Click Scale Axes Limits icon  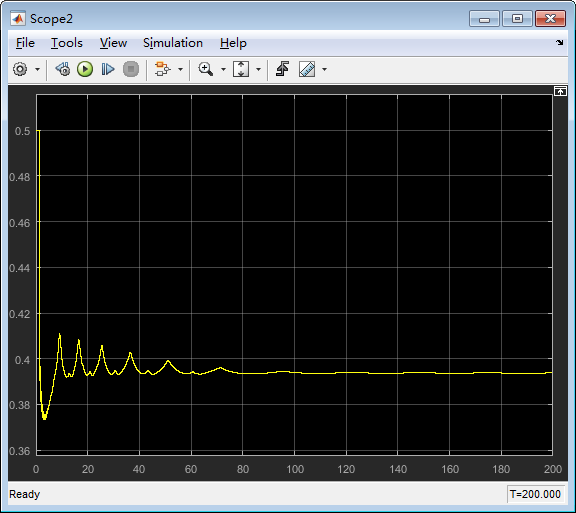tap(241, 69)
